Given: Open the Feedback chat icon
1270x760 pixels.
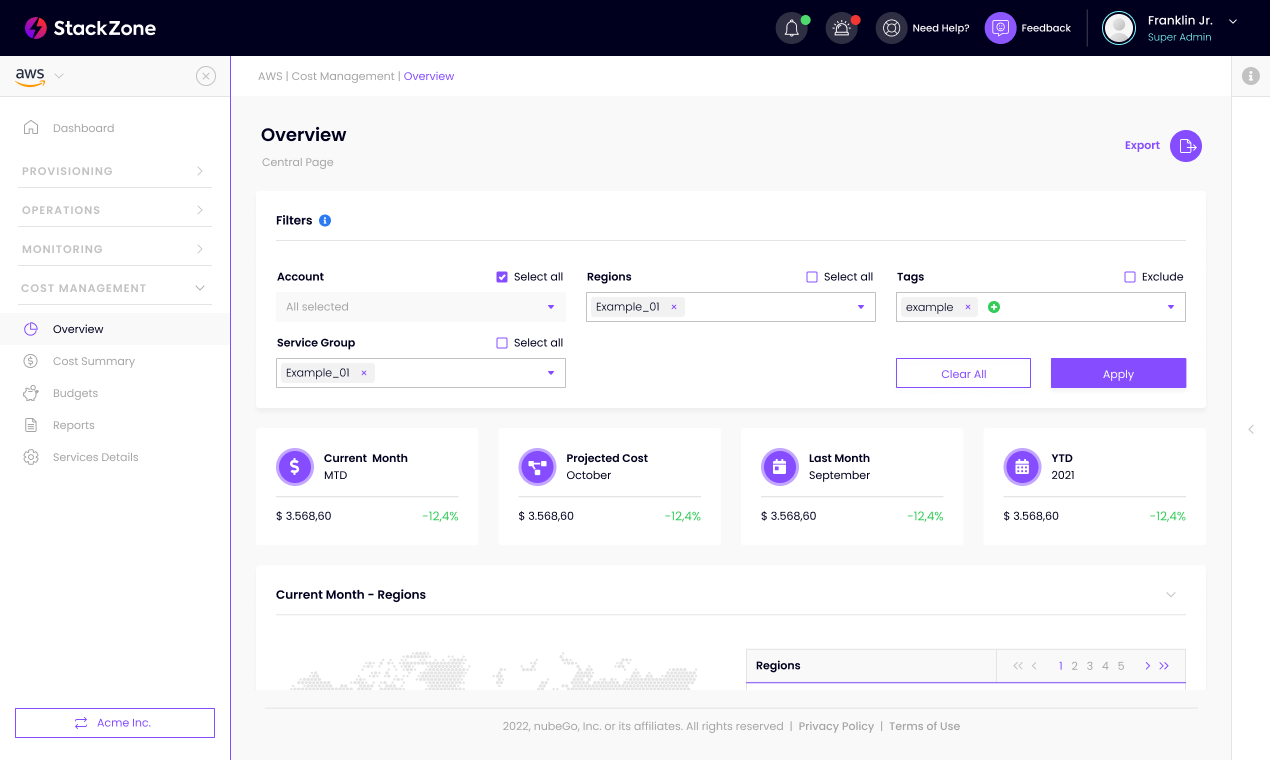Looking at the screenshot, I should [1000, 28].
